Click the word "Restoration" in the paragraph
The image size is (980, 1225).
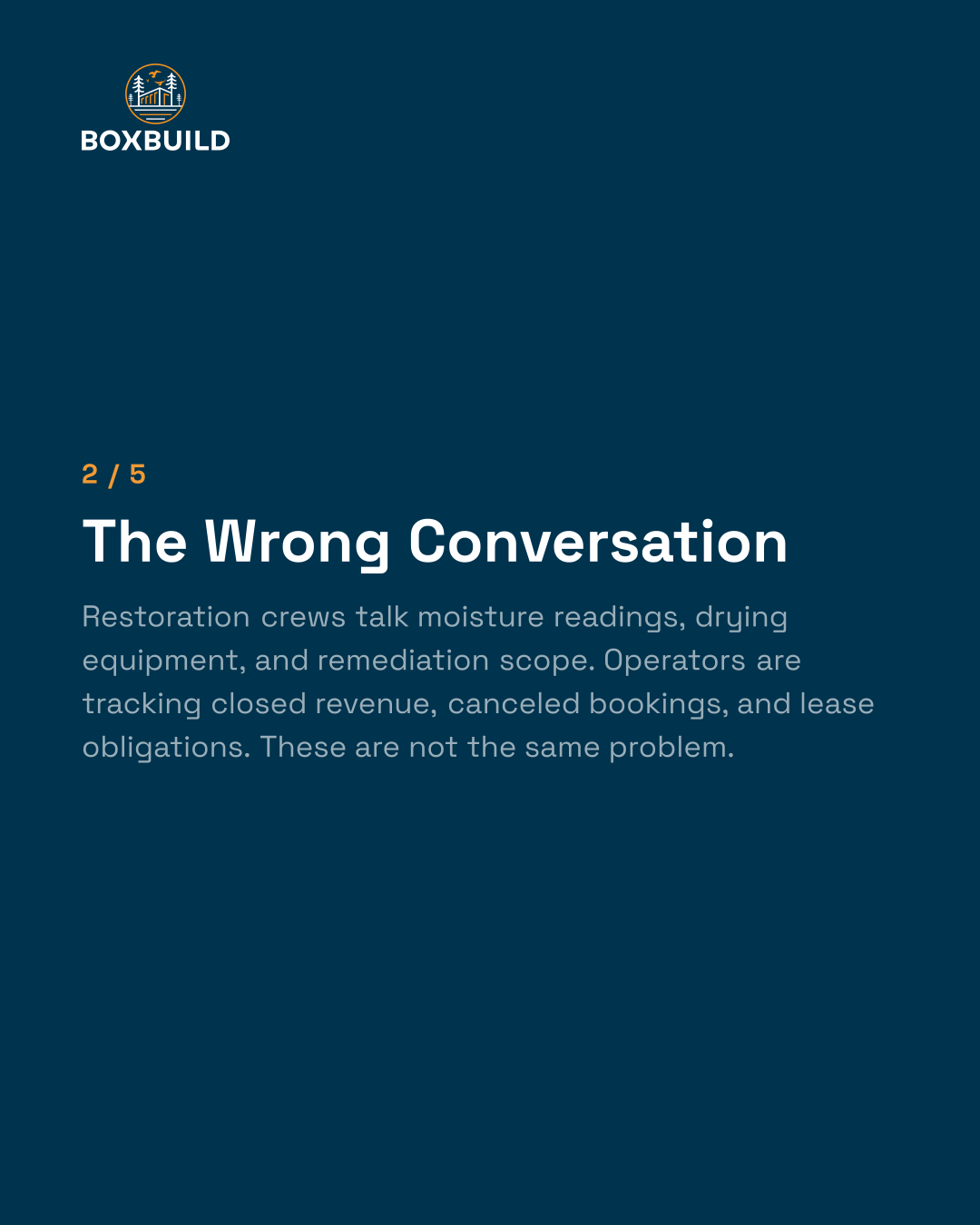click(166, 617)
